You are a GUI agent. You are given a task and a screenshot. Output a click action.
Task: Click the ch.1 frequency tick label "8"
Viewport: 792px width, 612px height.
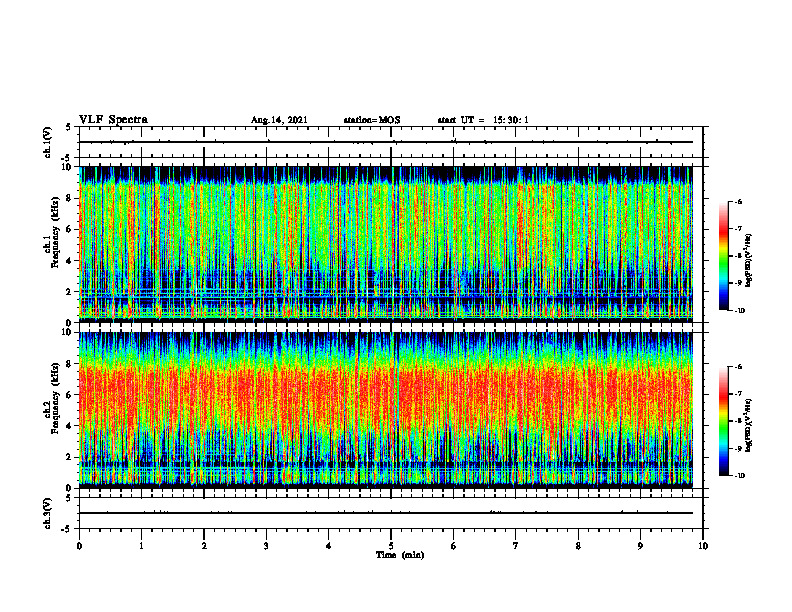70,198
